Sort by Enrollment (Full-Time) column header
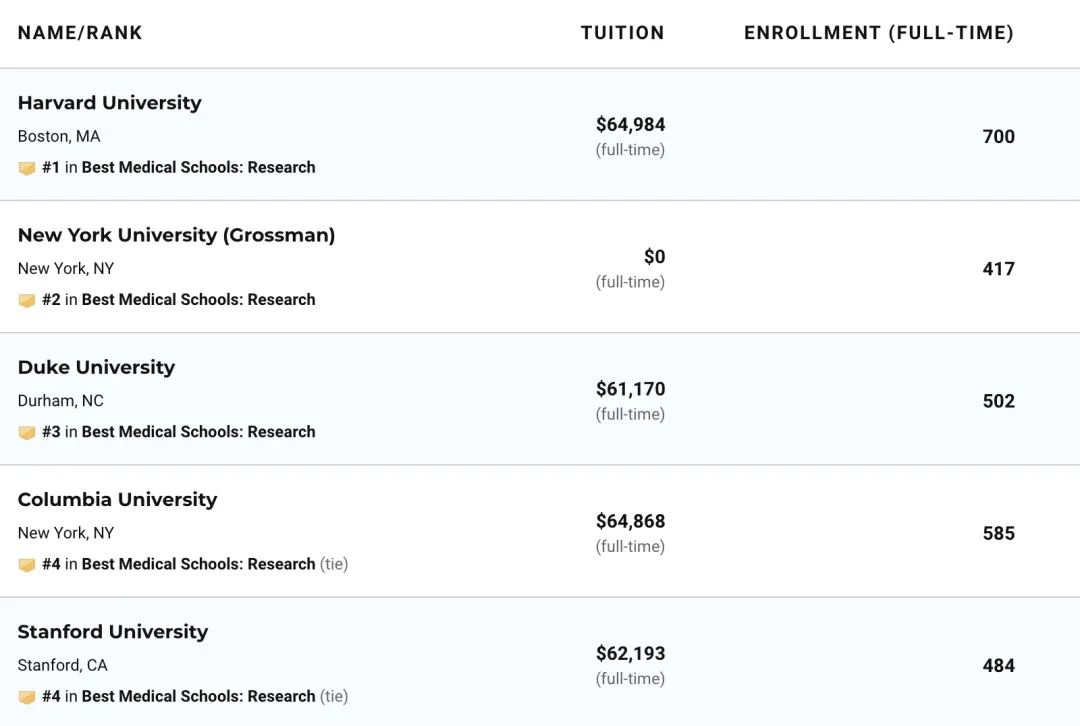The image size is (1080, 726). [x=878, y=33]
